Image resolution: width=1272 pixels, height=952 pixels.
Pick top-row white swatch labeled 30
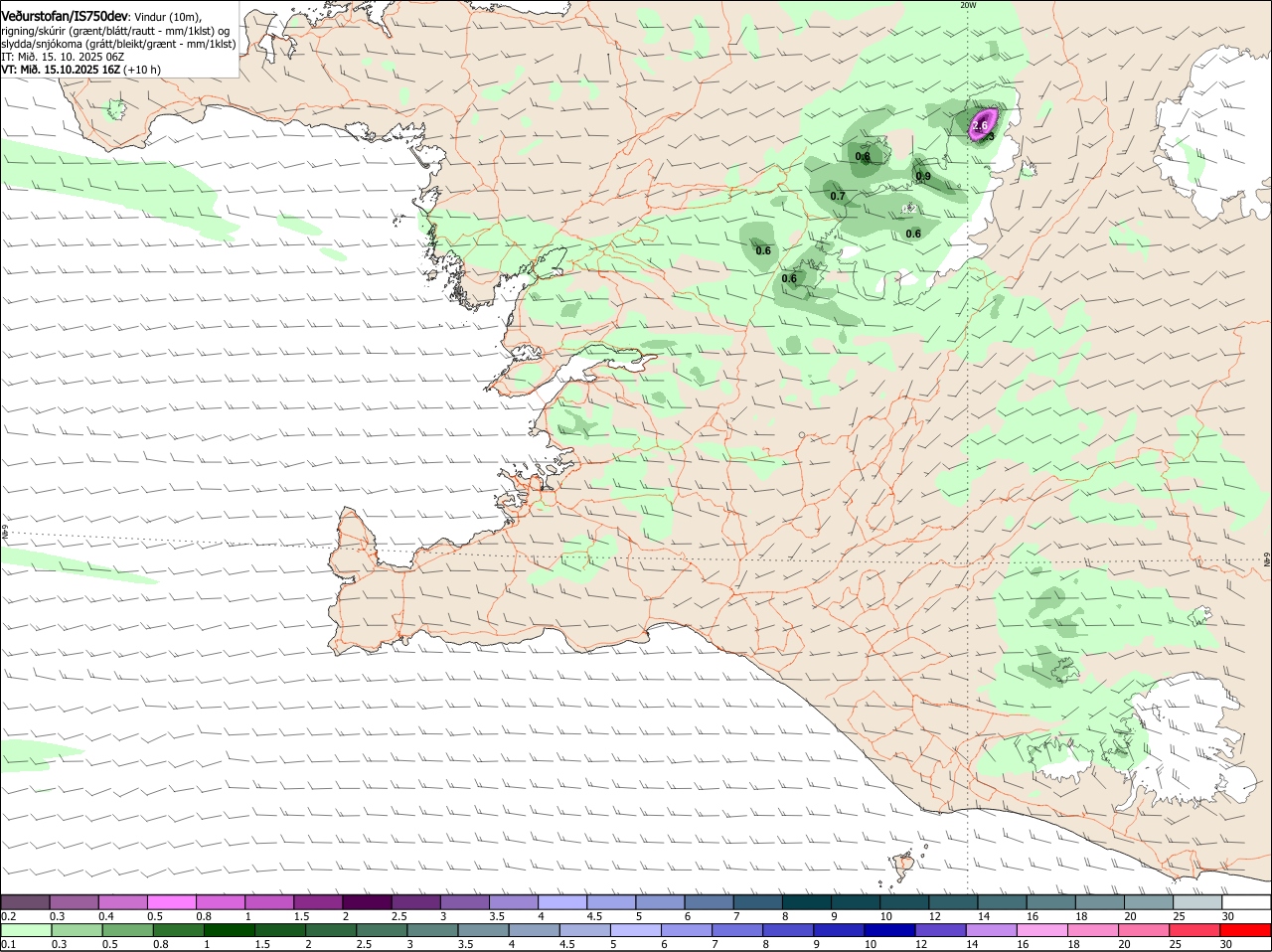[x=1247, y=901]
